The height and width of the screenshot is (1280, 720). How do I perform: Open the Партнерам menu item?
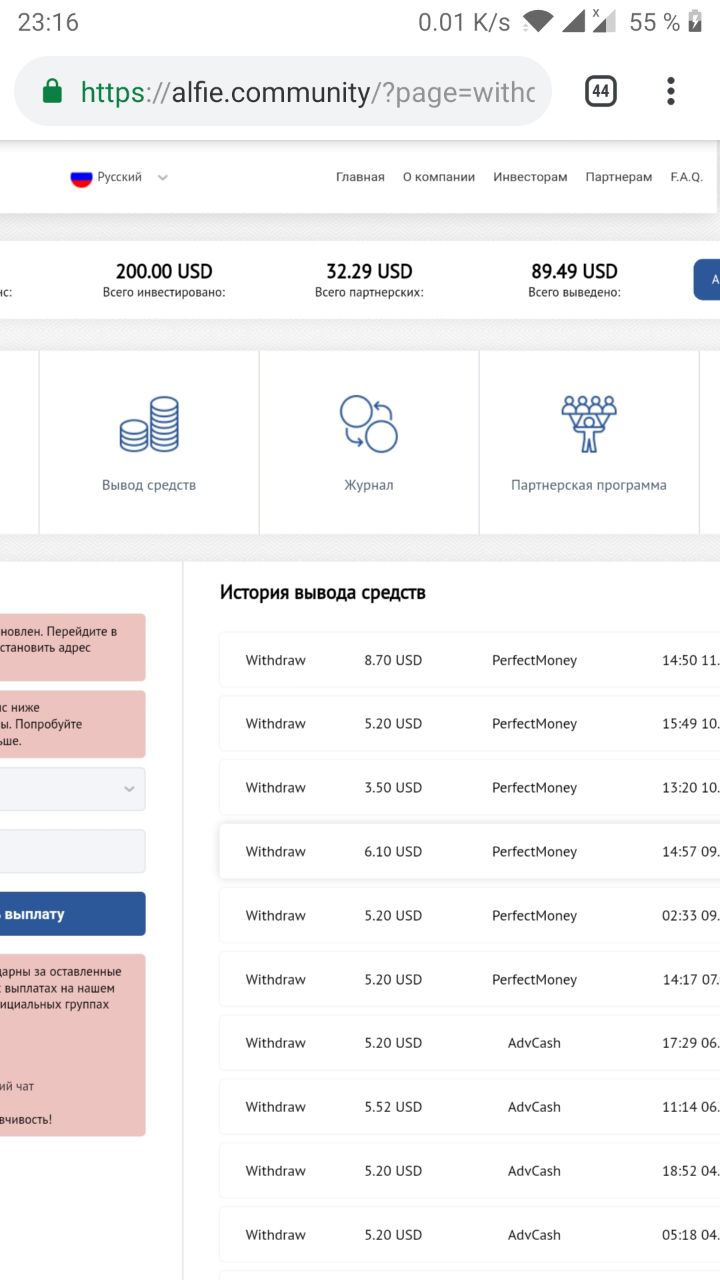click(x=619, y=177)
